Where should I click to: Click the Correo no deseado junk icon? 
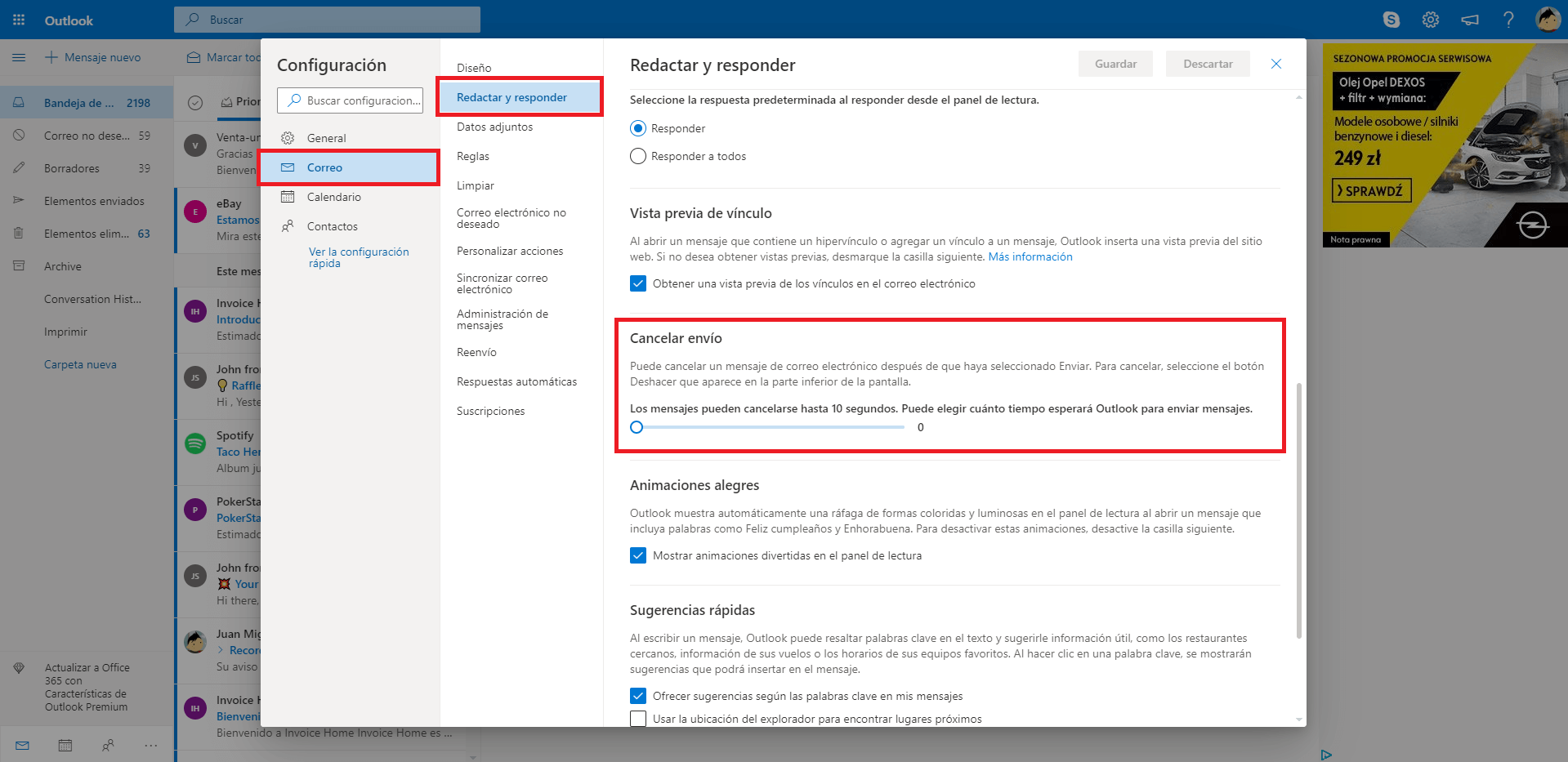point(19,136)
